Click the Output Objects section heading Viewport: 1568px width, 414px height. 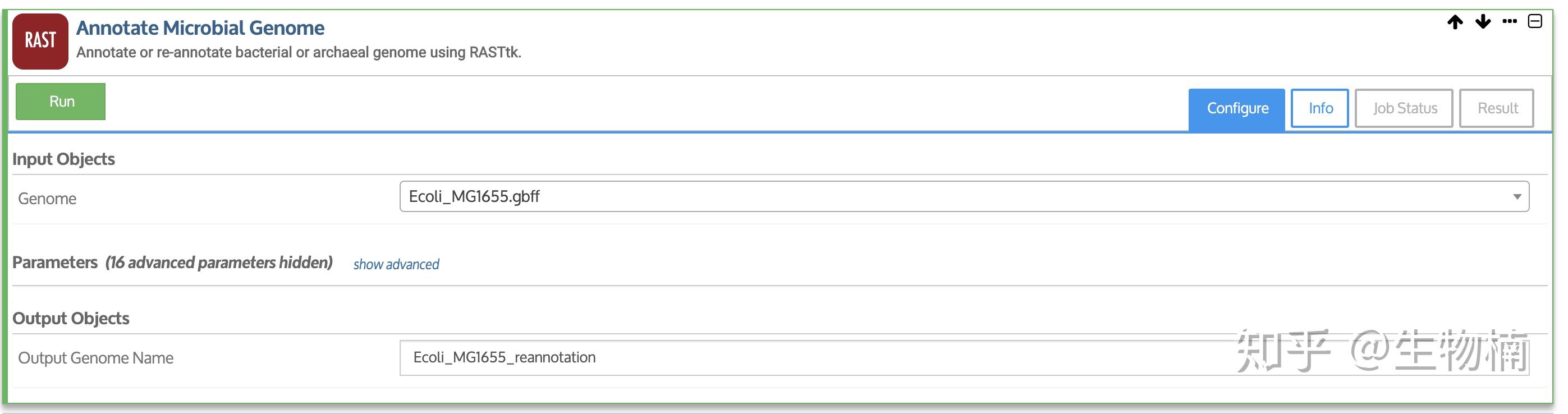71,319
